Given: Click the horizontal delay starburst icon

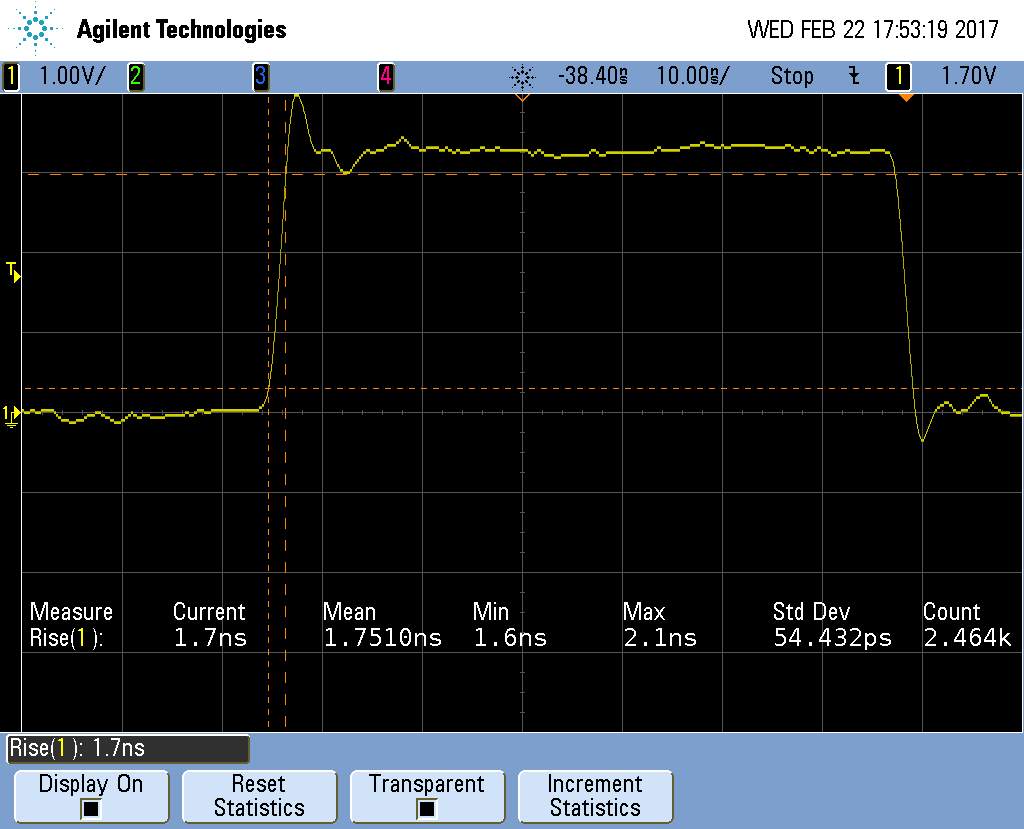Looking at the screenshot, I should (x=522, y=76).
